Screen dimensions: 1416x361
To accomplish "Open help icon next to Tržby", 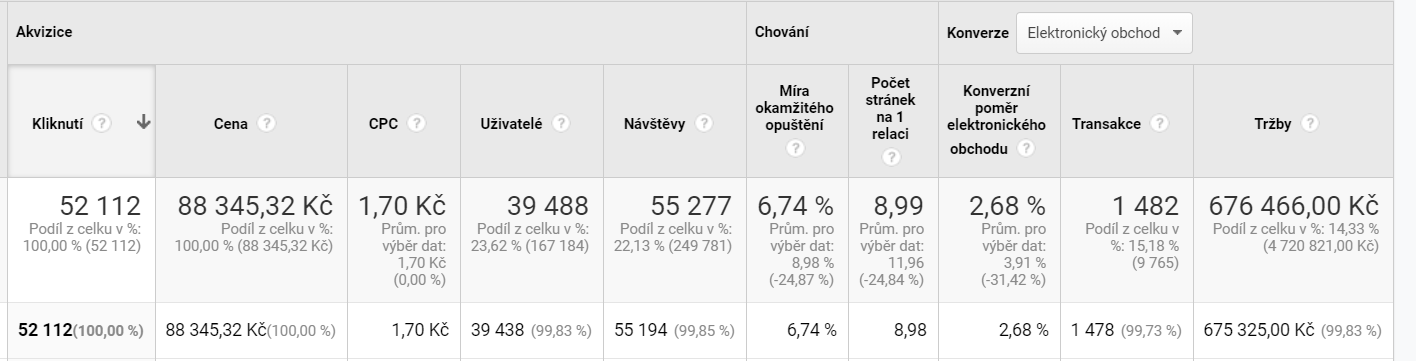I will (1309, 123).
